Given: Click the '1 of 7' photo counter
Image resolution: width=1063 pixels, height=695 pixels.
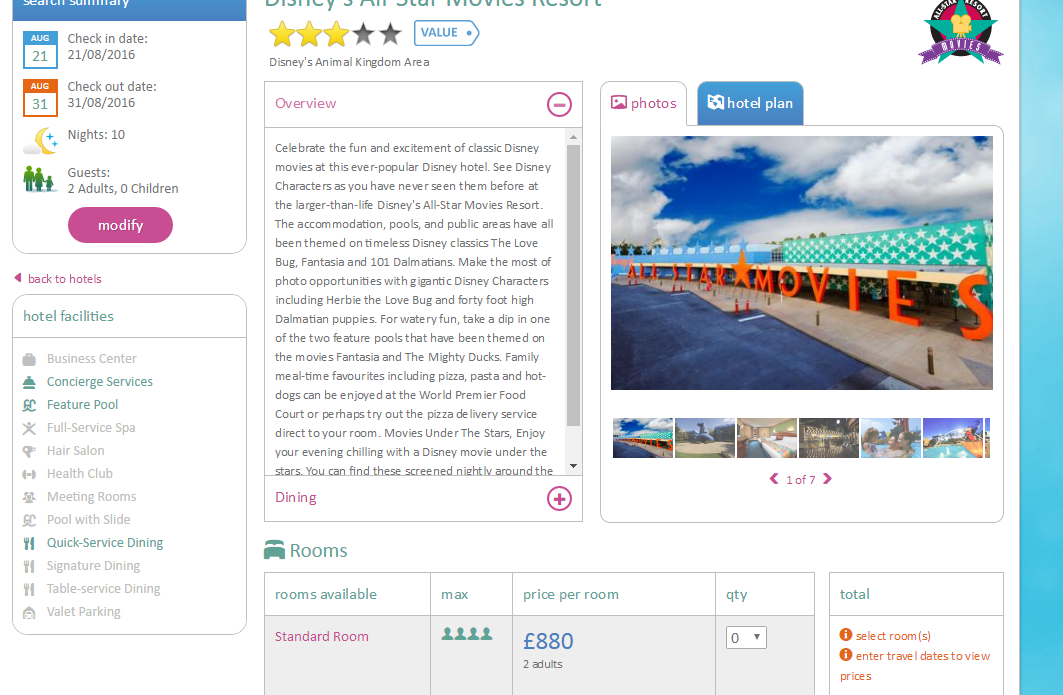Looking at the screenshot, I should 801,479.
